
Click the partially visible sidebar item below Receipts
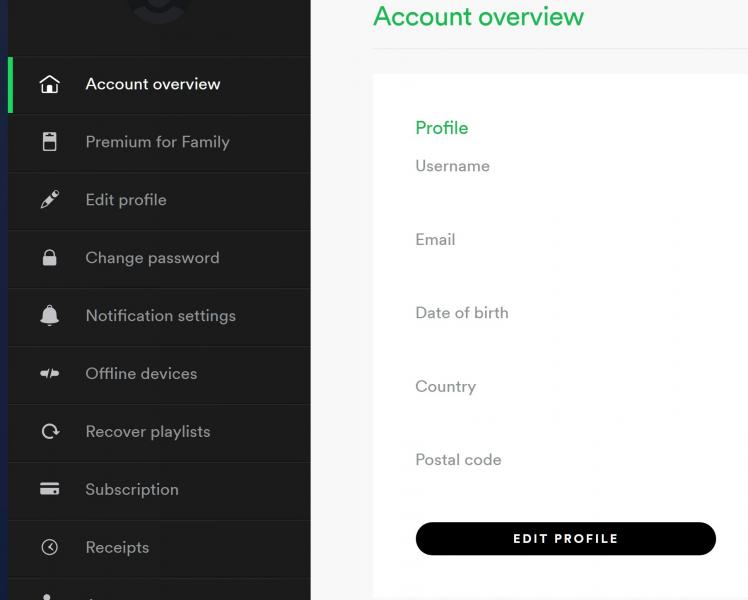pos(159,590)
